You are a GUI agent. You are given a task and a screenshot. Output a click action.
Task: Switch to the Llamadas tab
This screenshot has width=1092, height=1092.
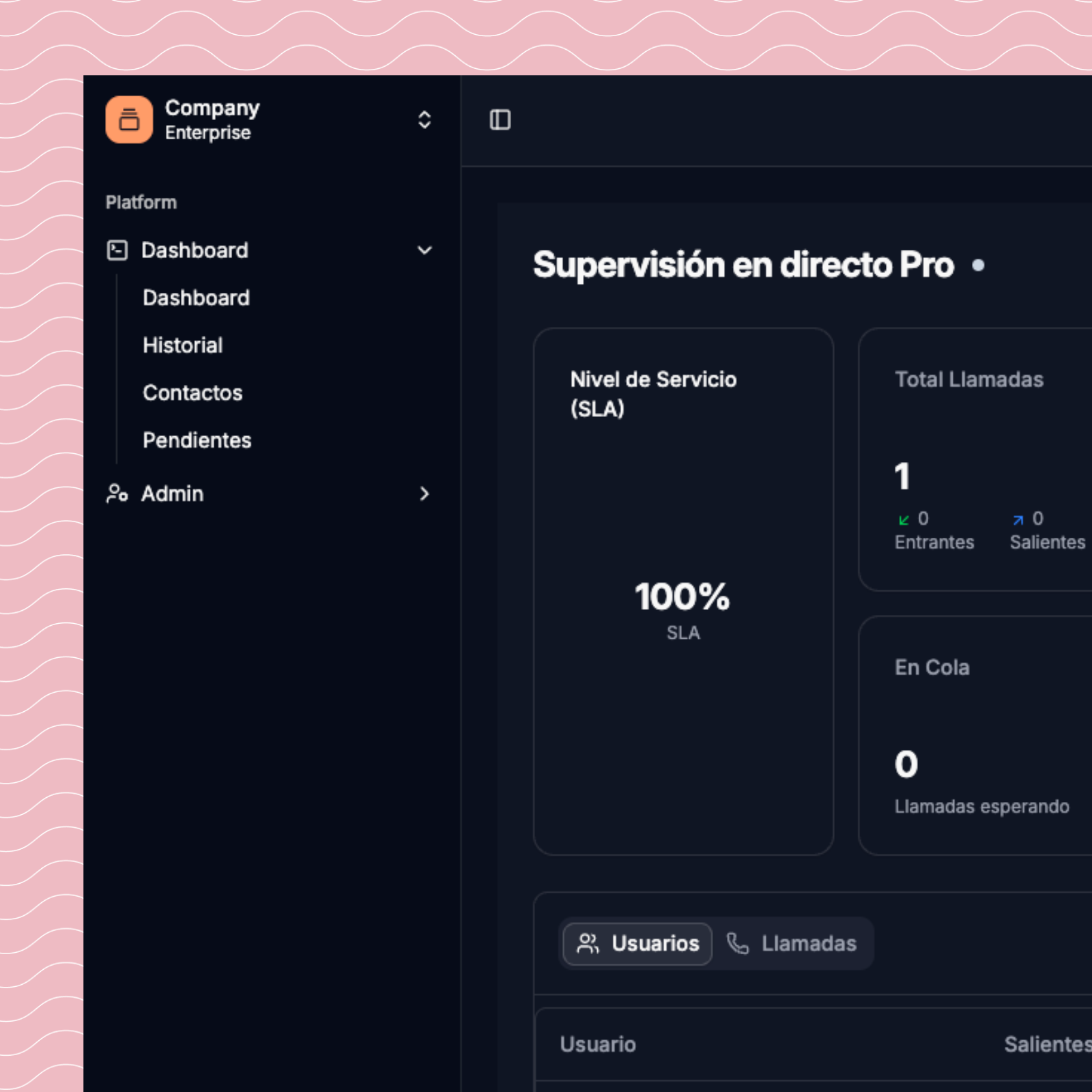(x=792, y=944)
